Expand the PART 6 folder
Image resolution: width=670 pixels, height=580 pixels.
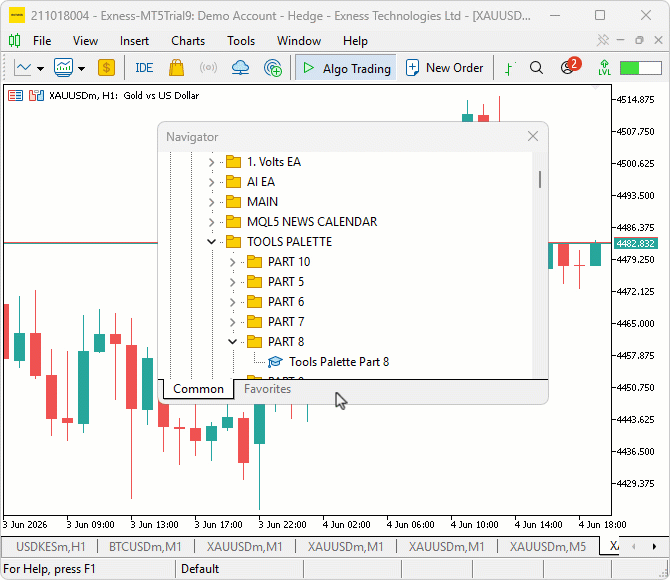232,302
